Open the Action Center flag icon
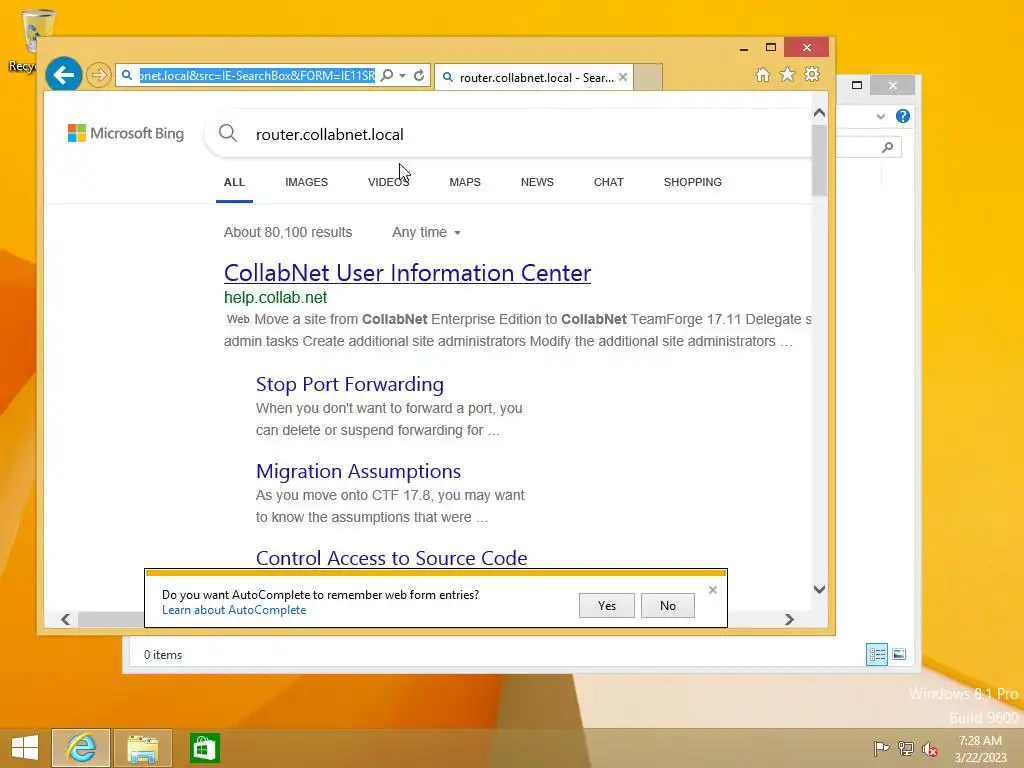1024x768 pixels. [881, 748]
